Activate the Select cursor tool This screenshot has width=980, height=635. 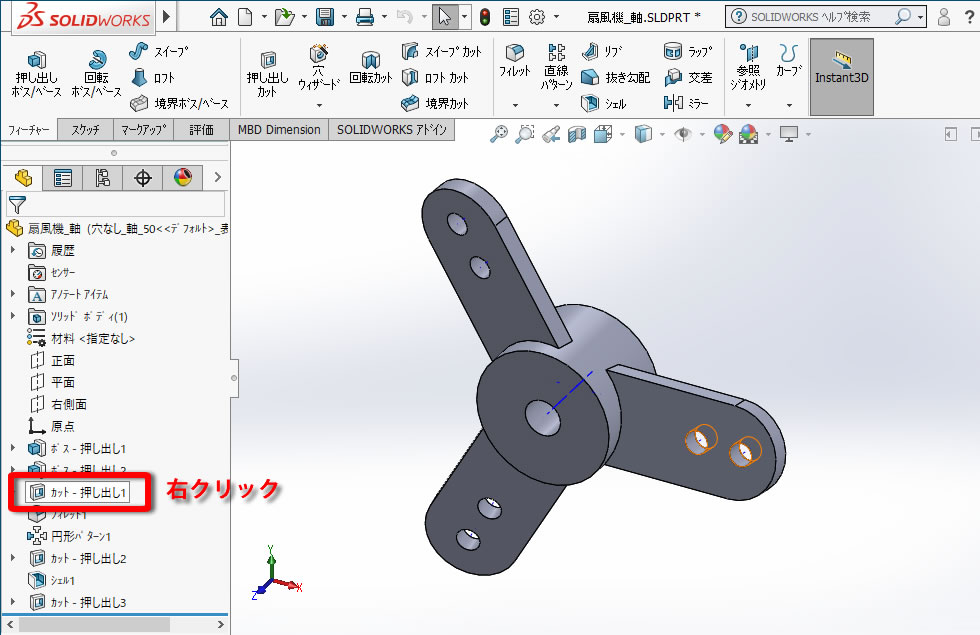click(444, 17)
